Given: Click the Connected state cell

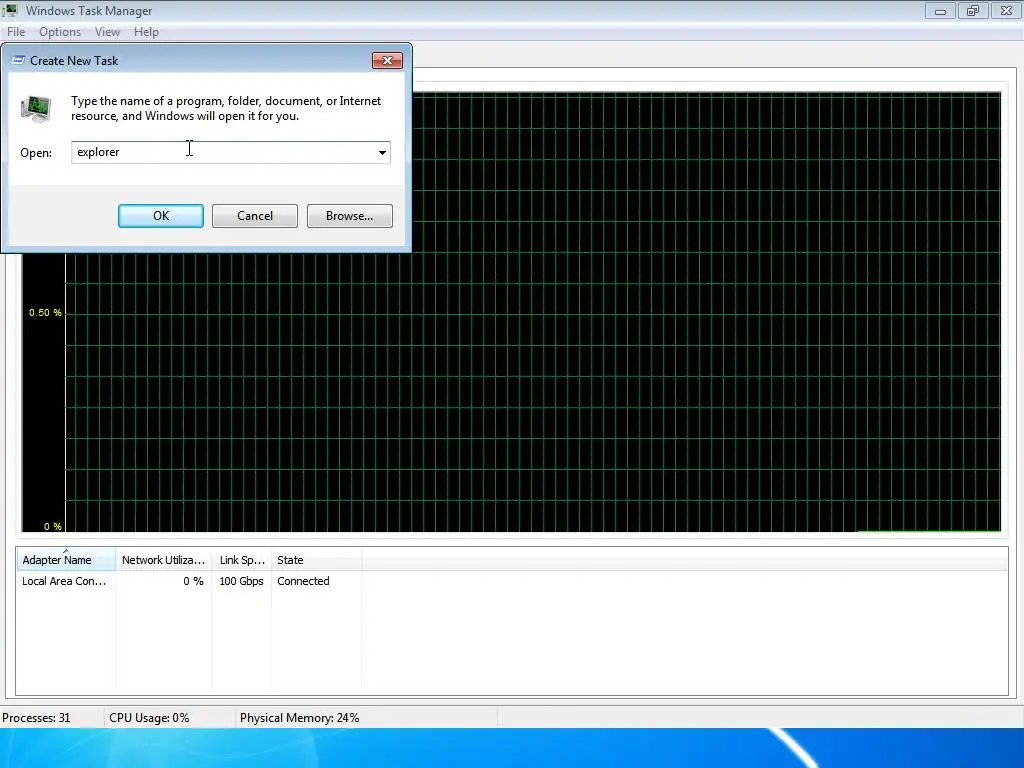Looking at the screenshot, I should (x=303, y=581).
